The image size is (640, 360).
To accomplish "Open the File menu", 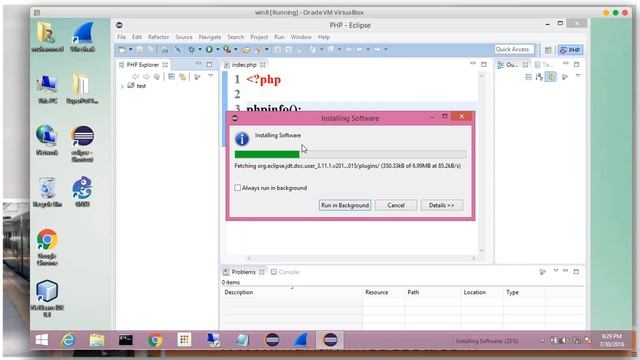I will click(122, 37).
